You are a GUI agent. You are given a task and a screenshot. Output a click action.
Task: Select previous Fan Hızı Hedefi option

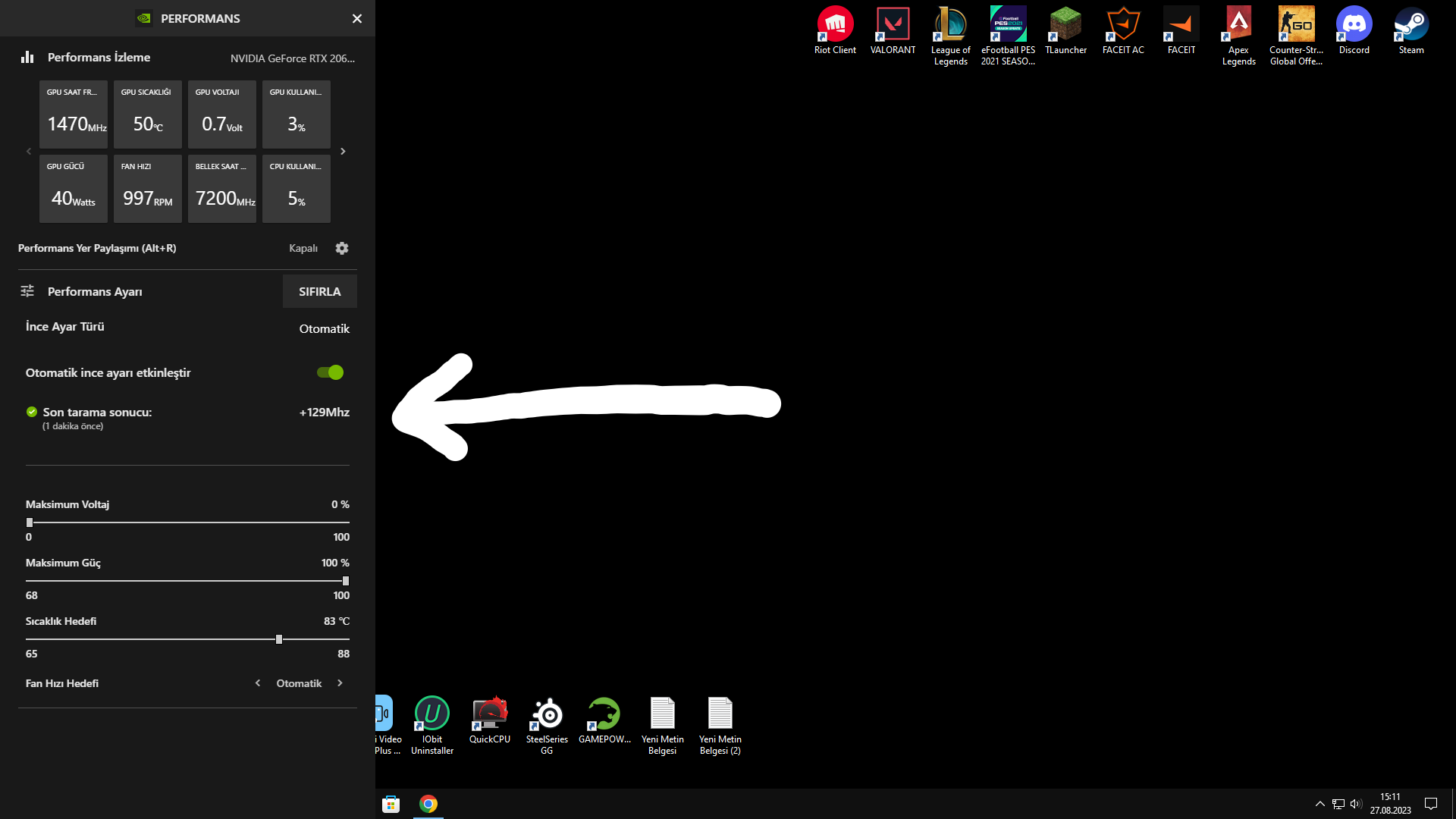tap(258, 683)
